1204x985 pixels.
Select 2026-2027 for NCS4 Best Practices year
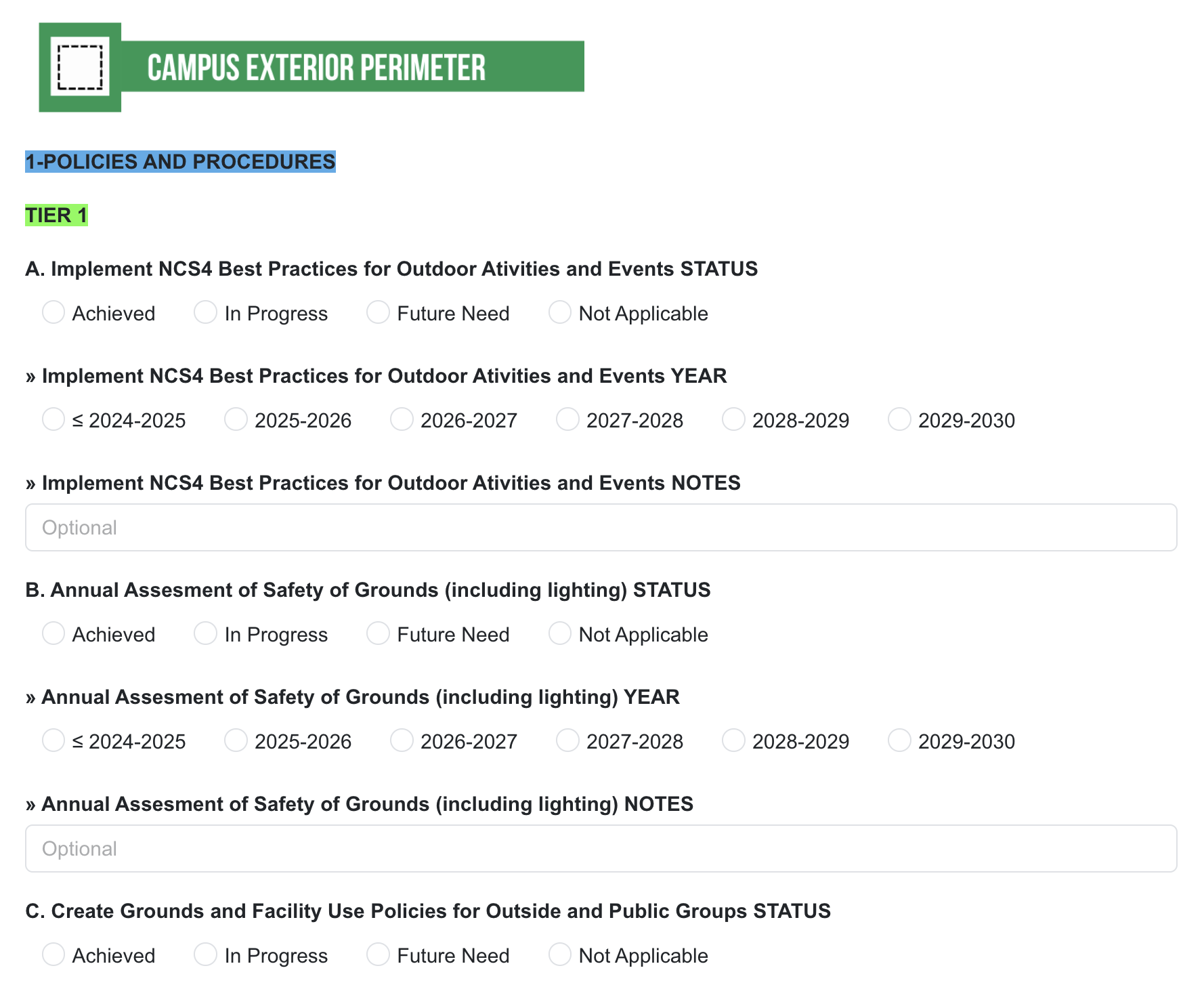point(402,419)
